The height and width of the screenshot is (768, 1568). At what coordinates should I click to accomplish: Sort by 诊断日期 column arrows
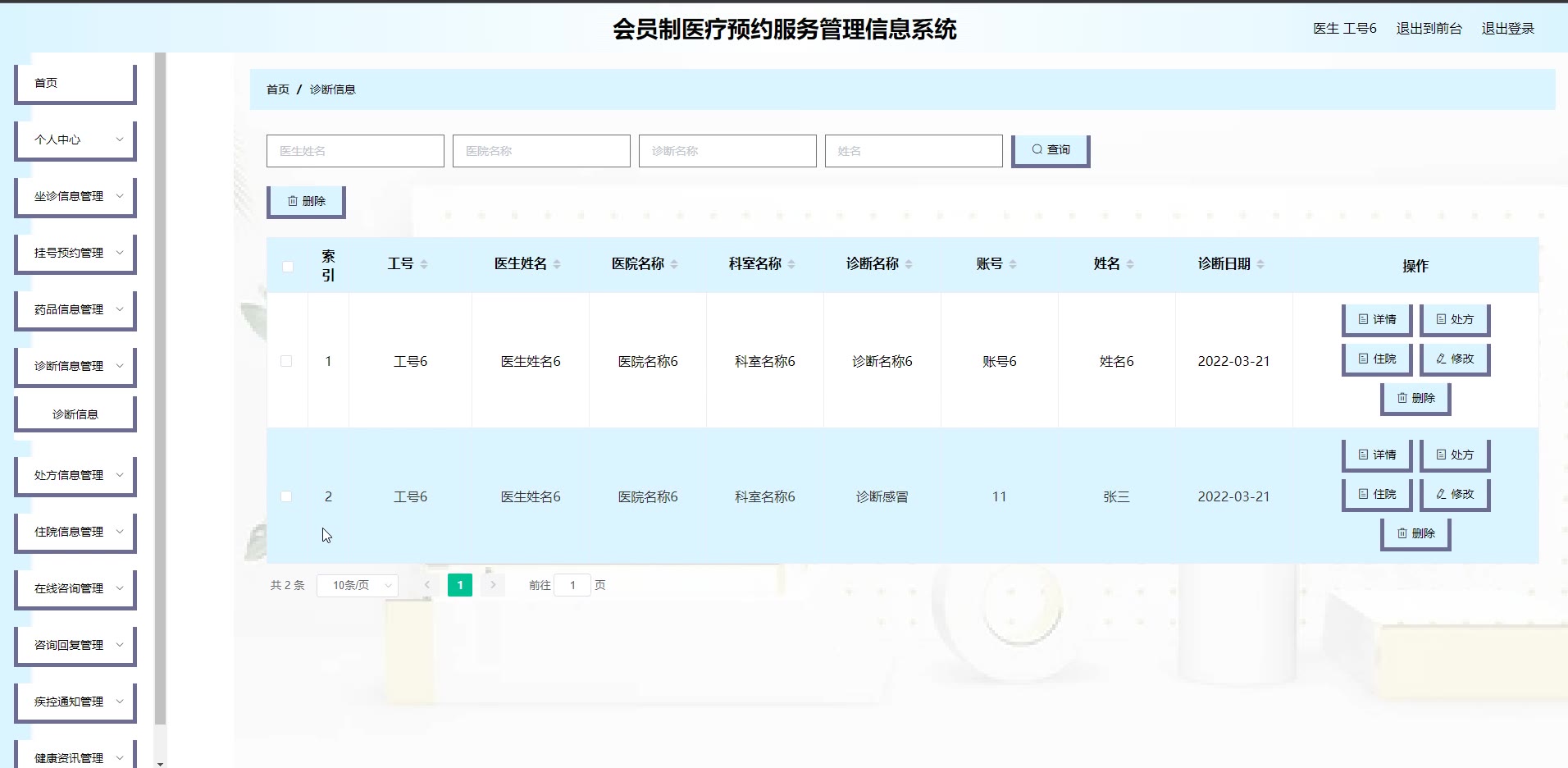tap(1260, 264)
